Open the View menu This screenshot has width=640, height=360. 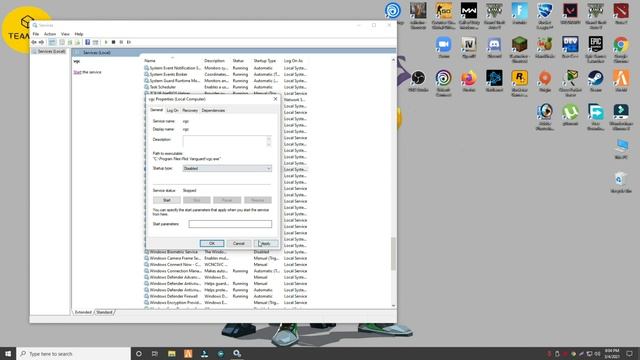65,34
